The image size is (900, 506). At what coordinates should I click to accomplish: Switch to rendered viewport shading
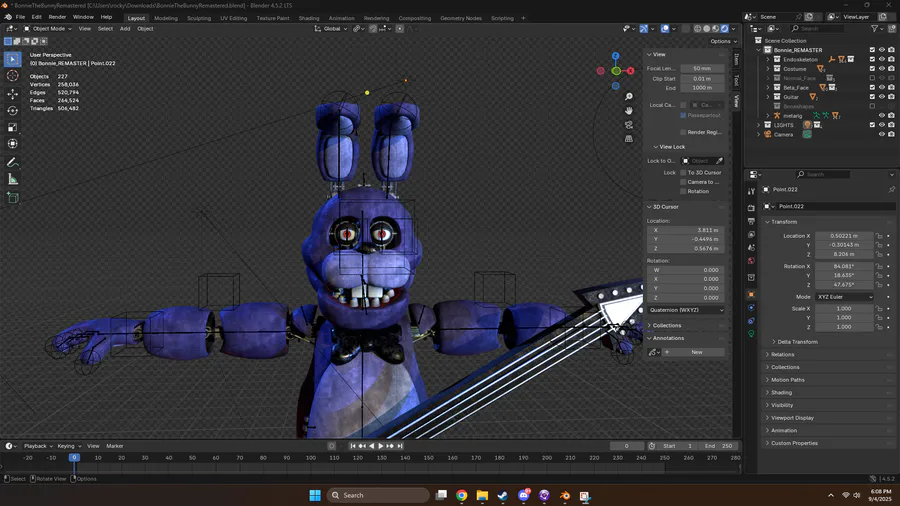coord(724,29)
